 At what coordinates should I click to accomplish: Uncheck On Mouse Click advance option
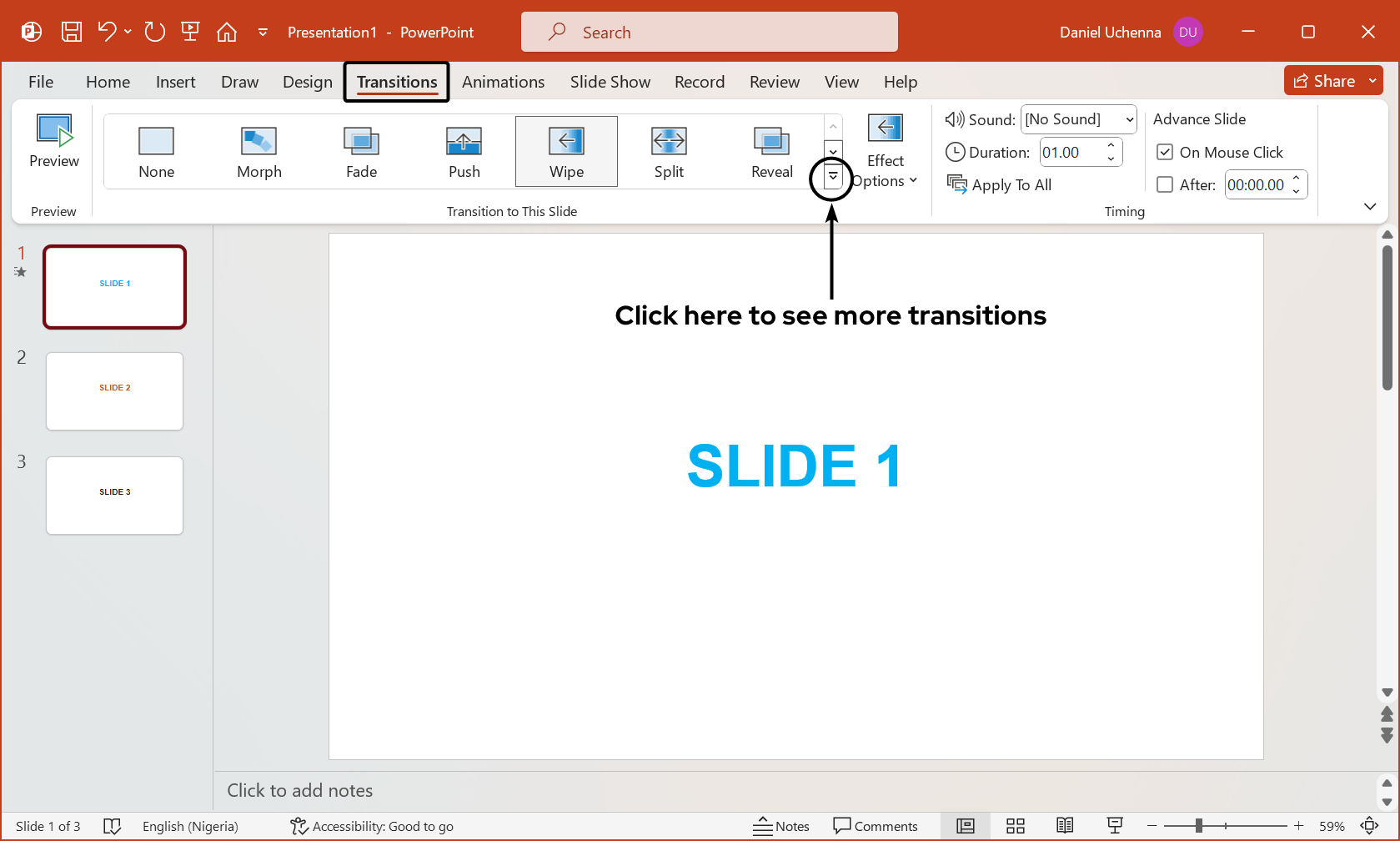pyautogui.click(x=1165, y=152)
